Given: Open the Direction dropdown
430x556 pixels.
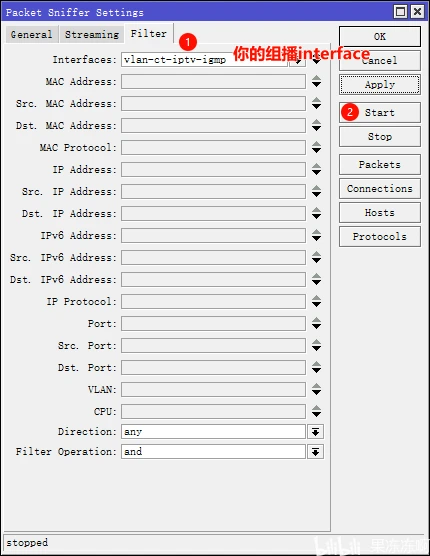Looking at the screenshot, I should 315,432.
